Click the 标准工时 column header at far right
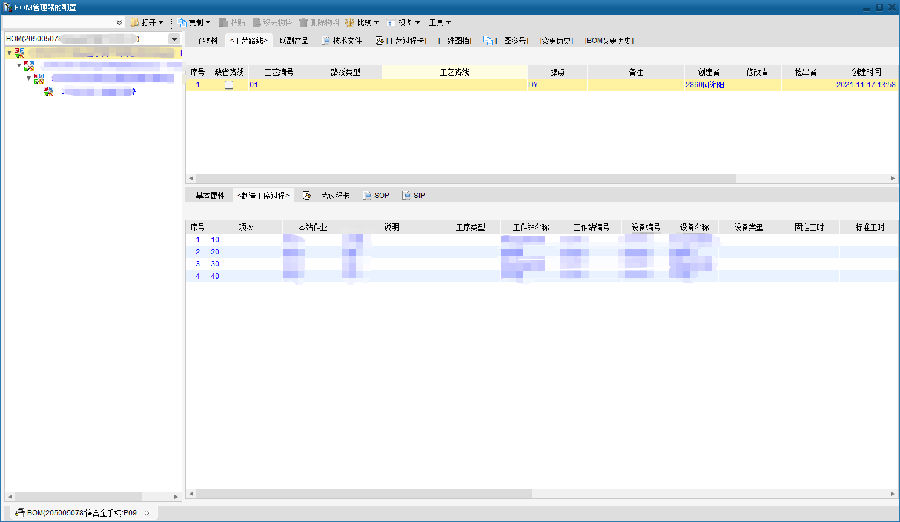Viewport: 900px width, 522px height. point(869,227)
